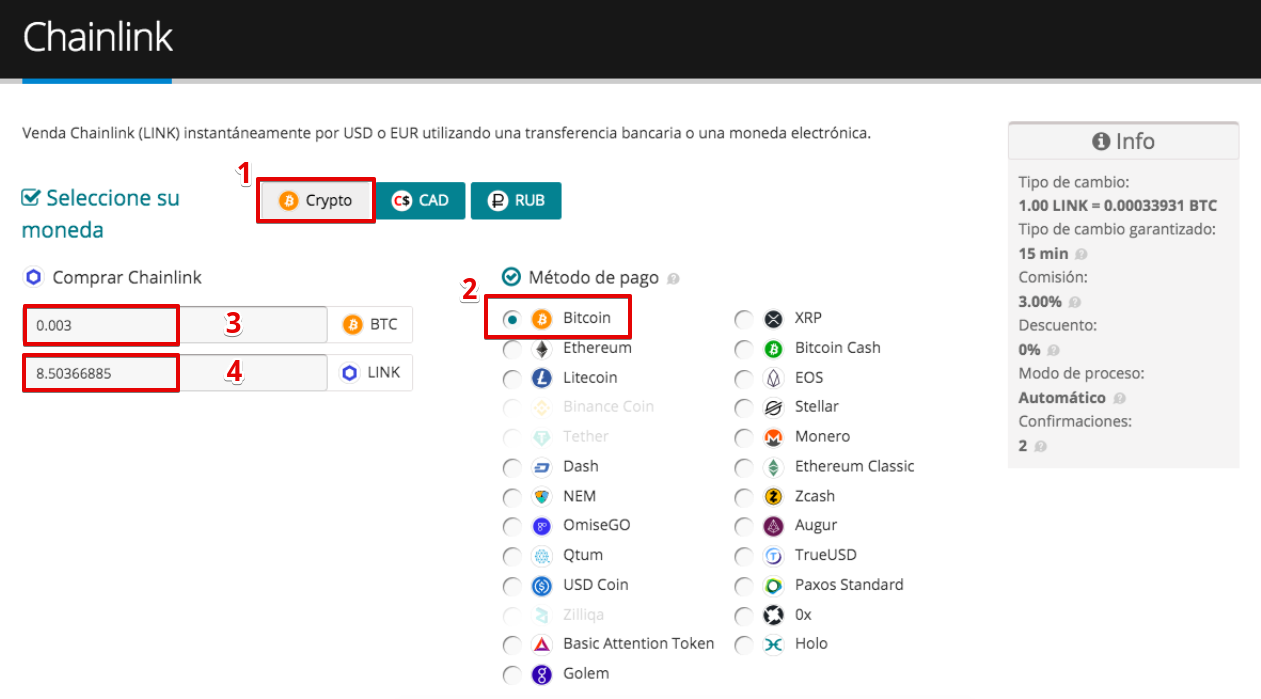Screen dimensions: 1261x699
Task: Click the help icon beside 15 min
Action: coord(1081,255)
